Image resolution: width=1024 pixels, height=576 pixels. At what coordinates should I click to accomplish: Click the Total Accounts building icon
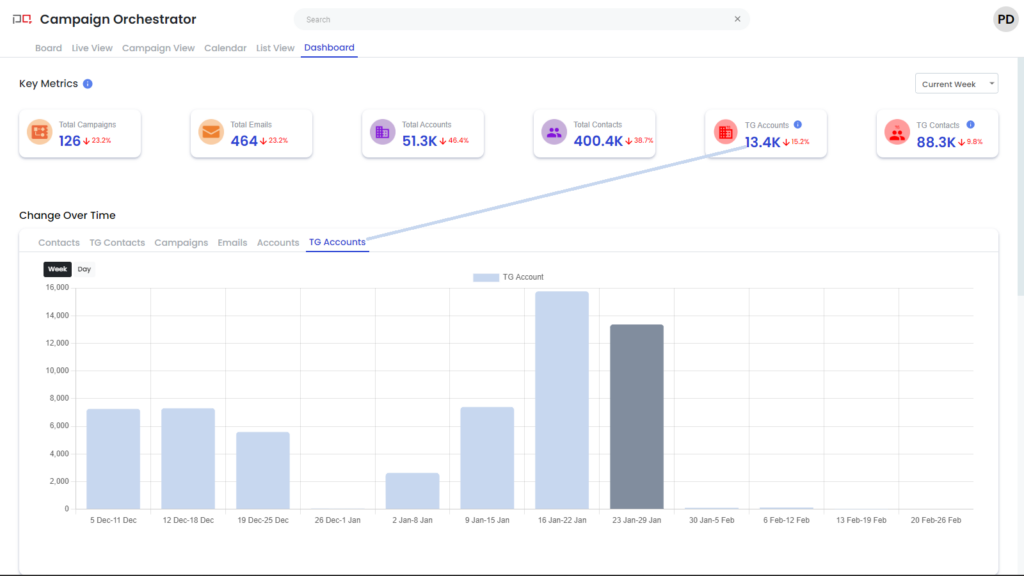383,133
